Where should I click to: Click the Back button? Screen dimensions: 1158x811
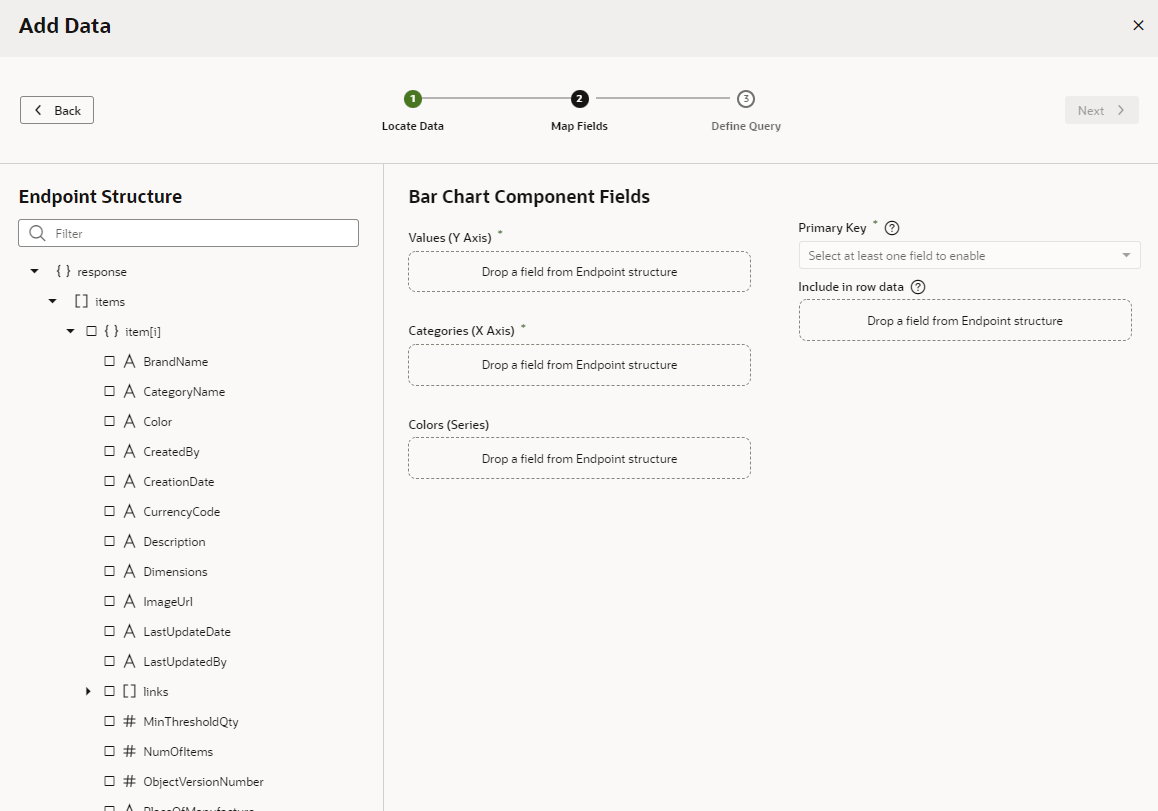(x=57, y=110)
